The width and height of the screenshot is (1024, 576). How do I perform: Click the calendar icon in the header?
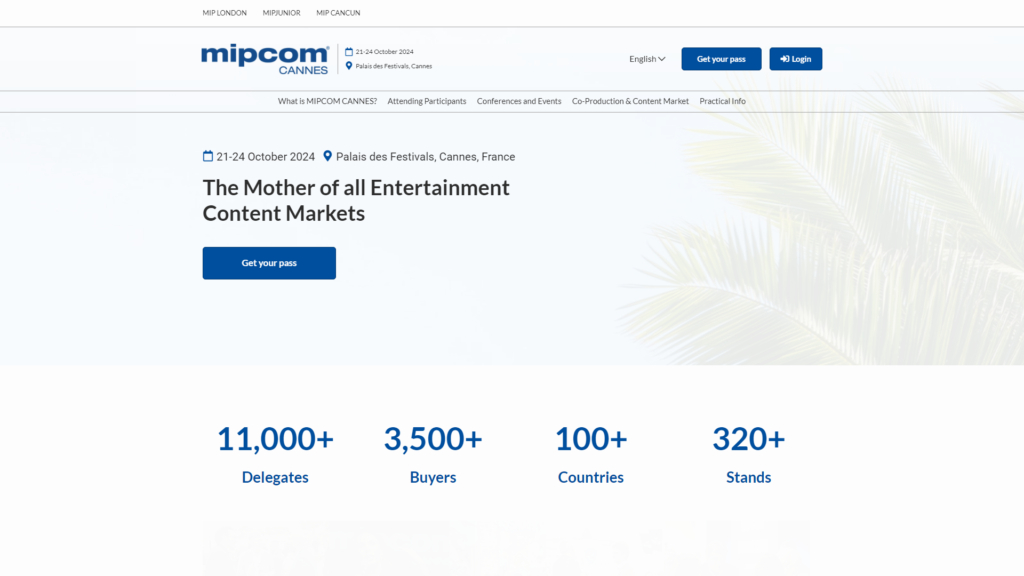349,52
